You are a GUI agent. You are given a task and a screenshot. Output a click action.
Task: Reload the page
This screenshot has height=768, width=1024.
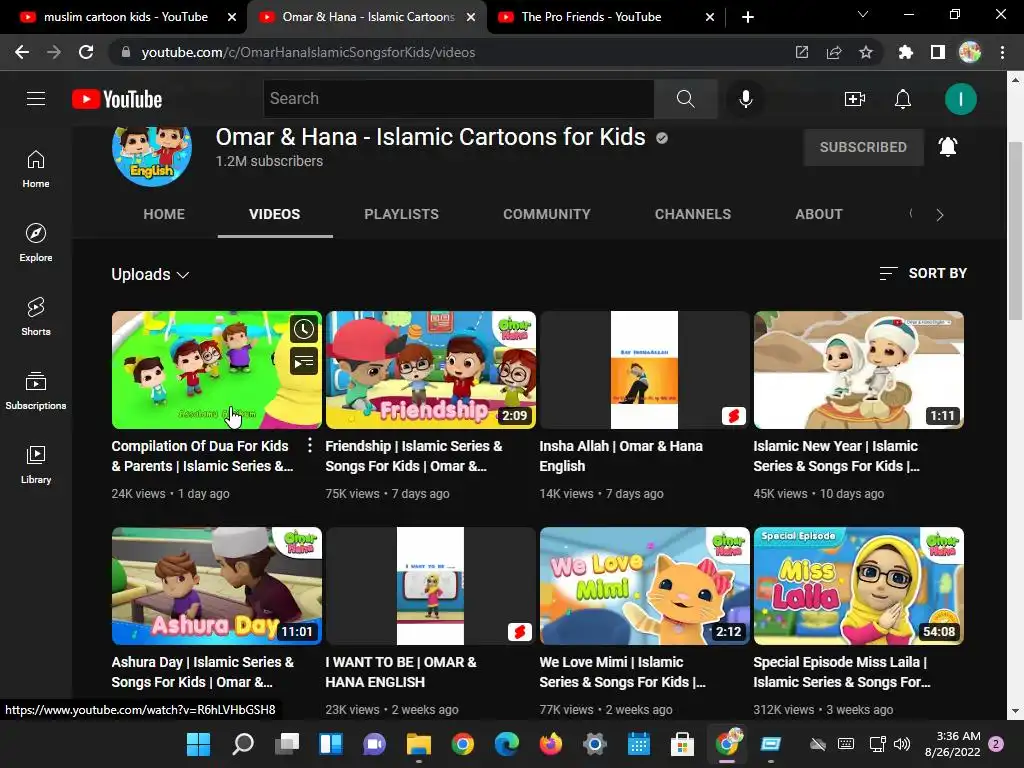point(86,52)
